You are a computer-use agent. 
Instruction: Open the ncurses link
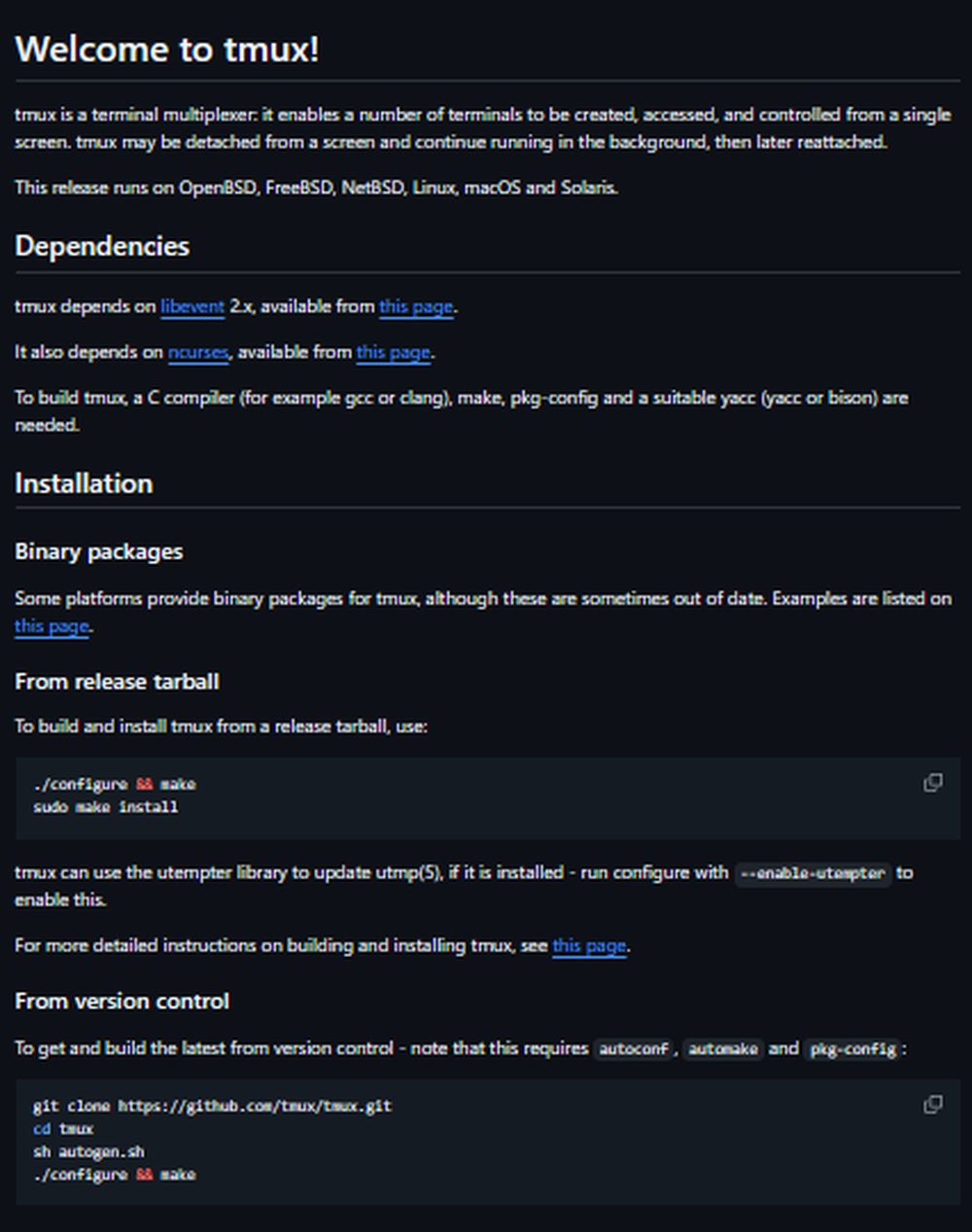click(198, 352)
